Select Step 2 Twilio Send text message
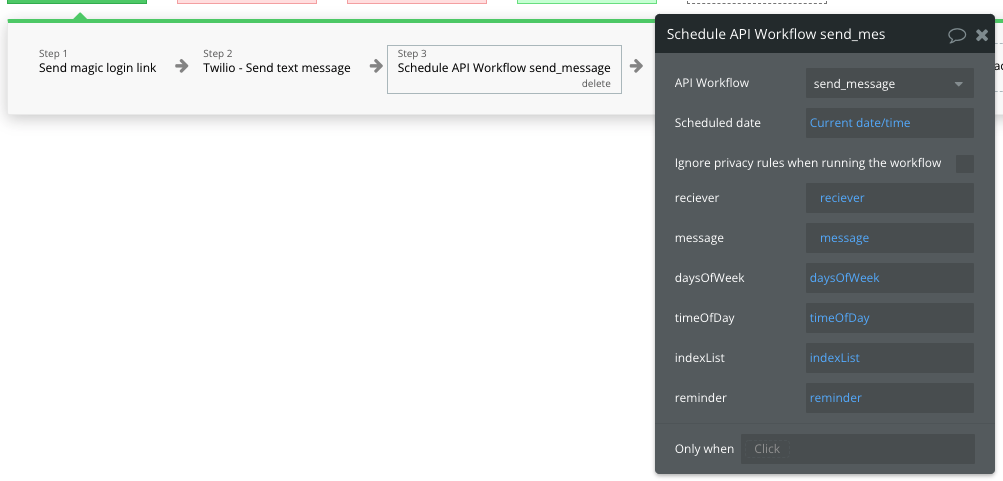Image resolution: width=1003 pixels, height=481 pixels. [276, 62]
